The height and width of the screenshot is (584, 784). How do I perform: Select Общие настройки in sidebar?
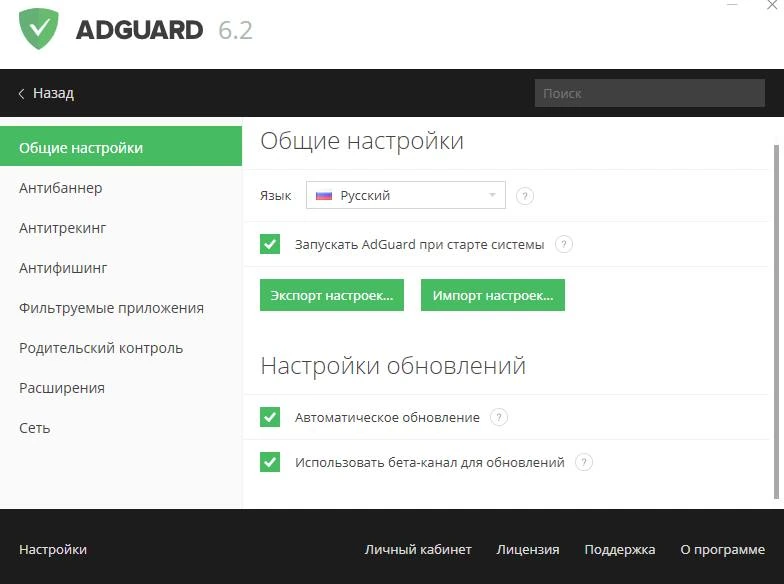coord(121,146)
